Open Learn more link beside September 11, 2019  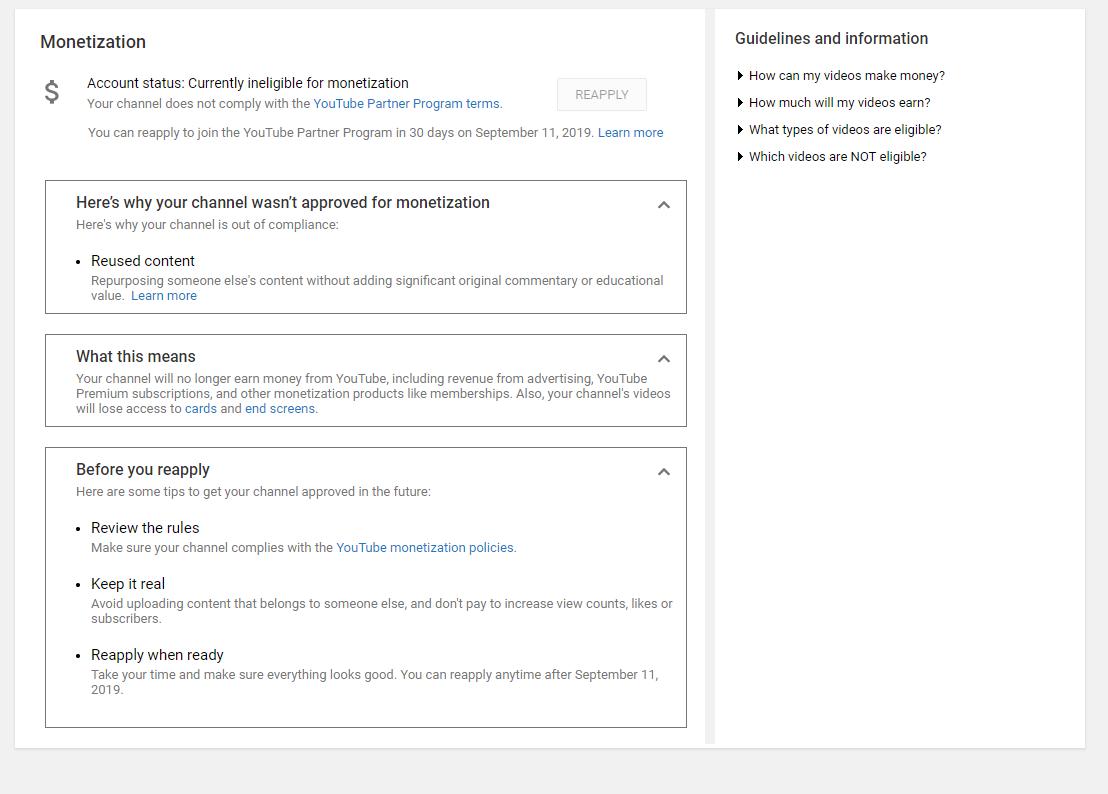pos(630,133)
